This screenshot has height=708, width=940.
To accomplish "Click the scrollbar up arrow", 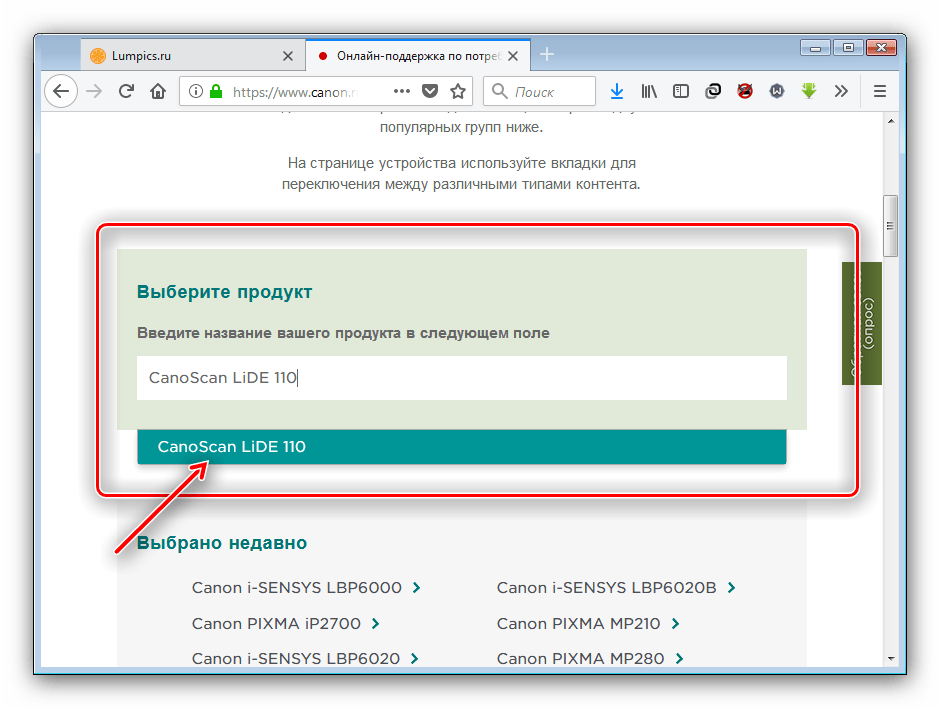I will [x=891, y=121].
